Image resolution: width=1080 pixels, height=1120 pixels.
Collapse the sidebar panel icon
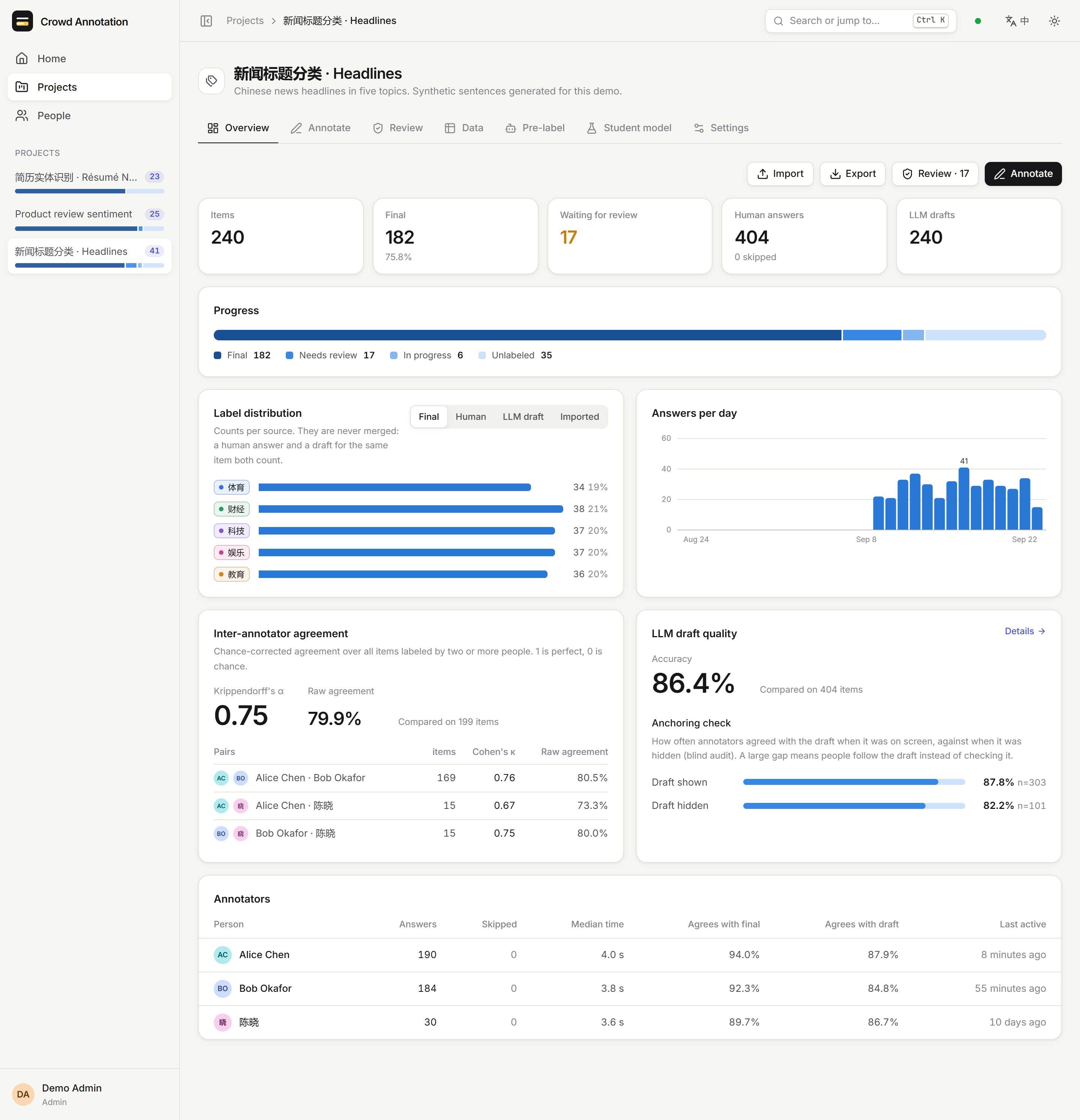coord(206,21)
